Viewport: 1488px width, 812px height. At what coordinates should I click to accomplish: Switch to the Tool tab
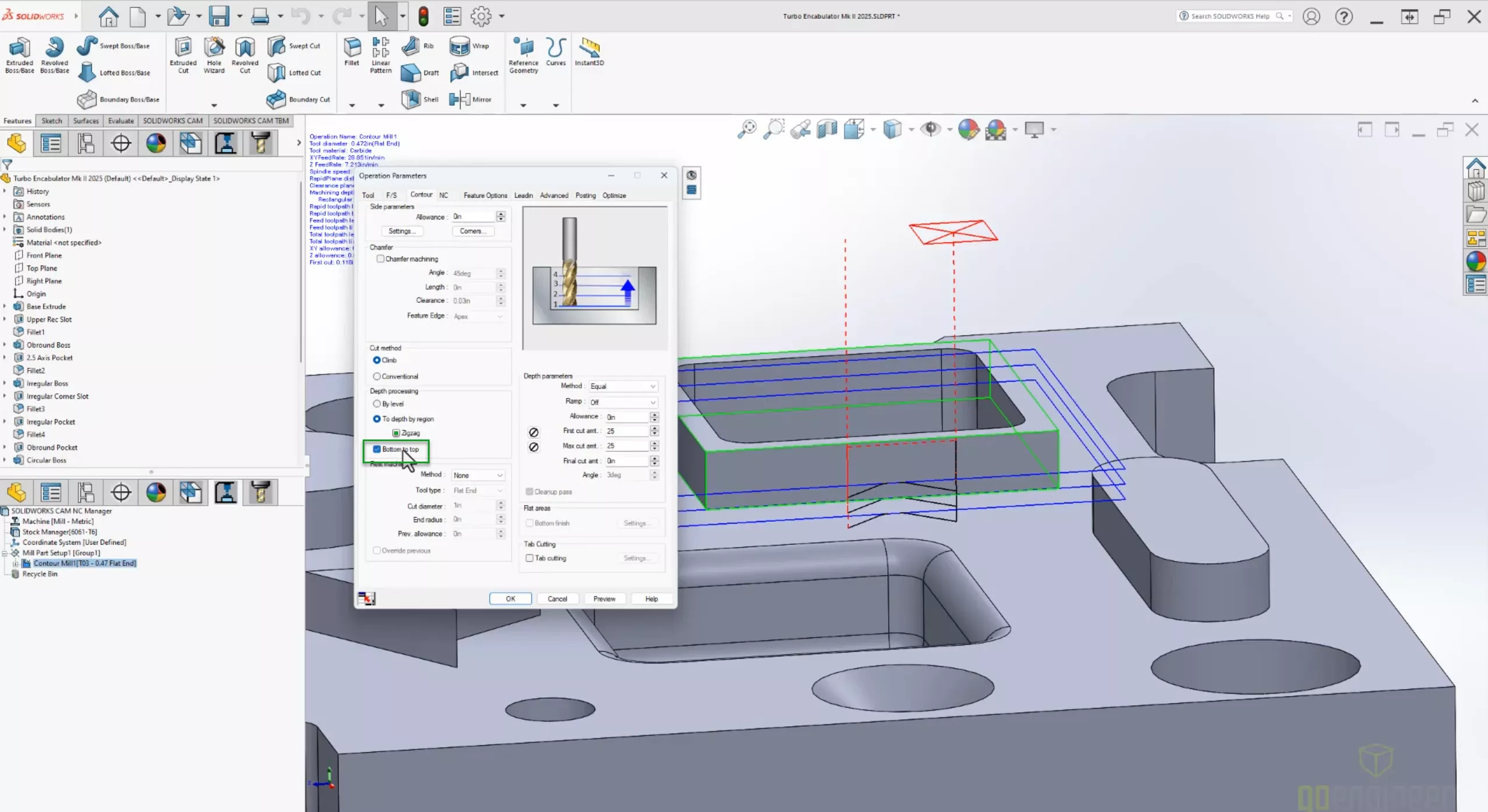(x=368, y=196)
